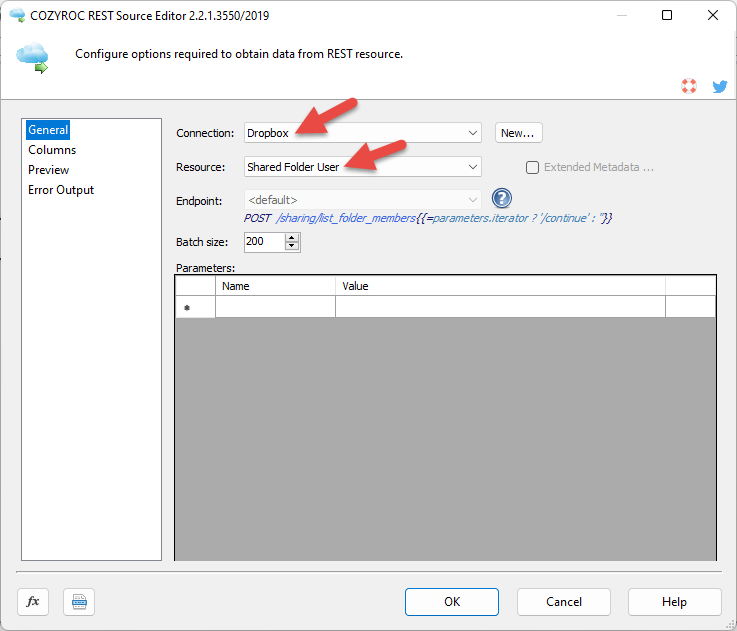This screenshot has width=737, height=631.
Task: Click the blue question mark help icon
Action: tap(502, 198)
